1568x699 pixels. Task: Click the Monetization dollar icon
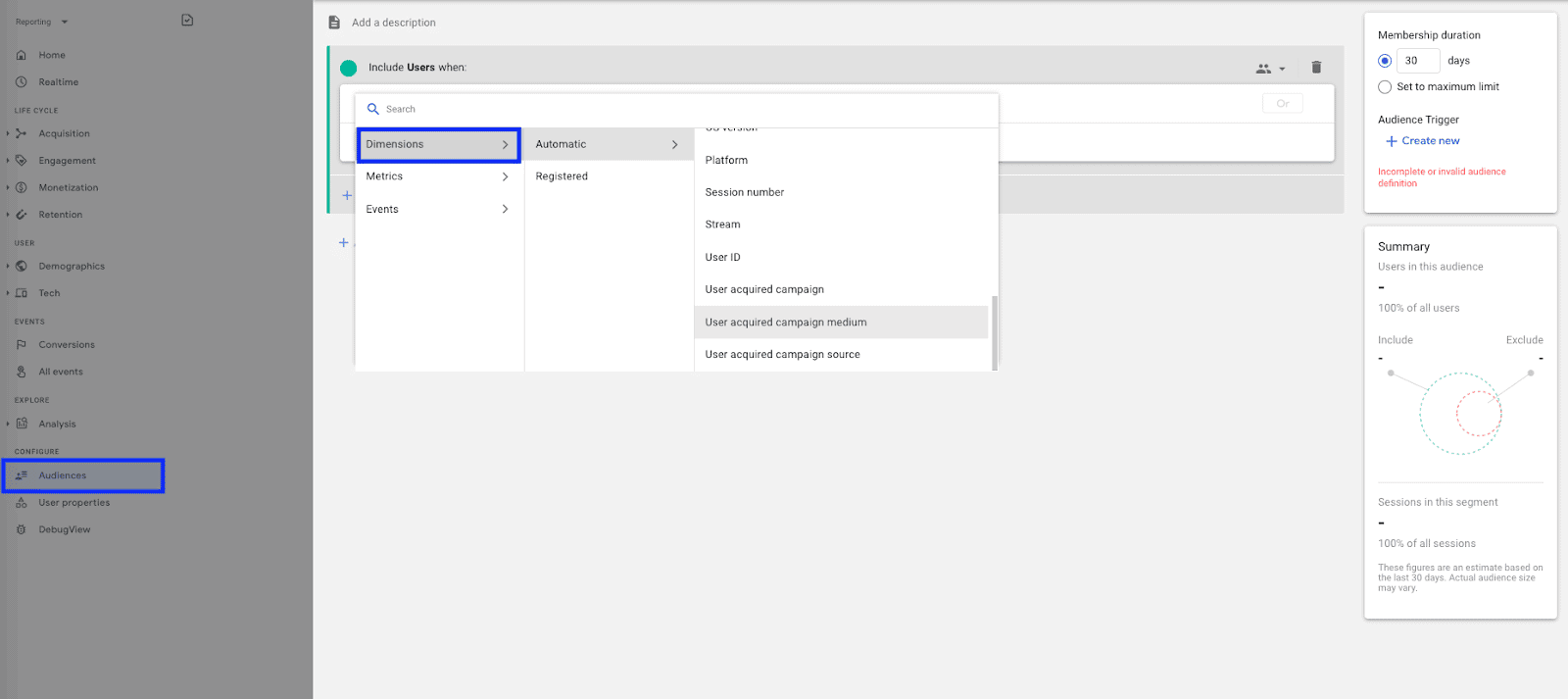22,187
